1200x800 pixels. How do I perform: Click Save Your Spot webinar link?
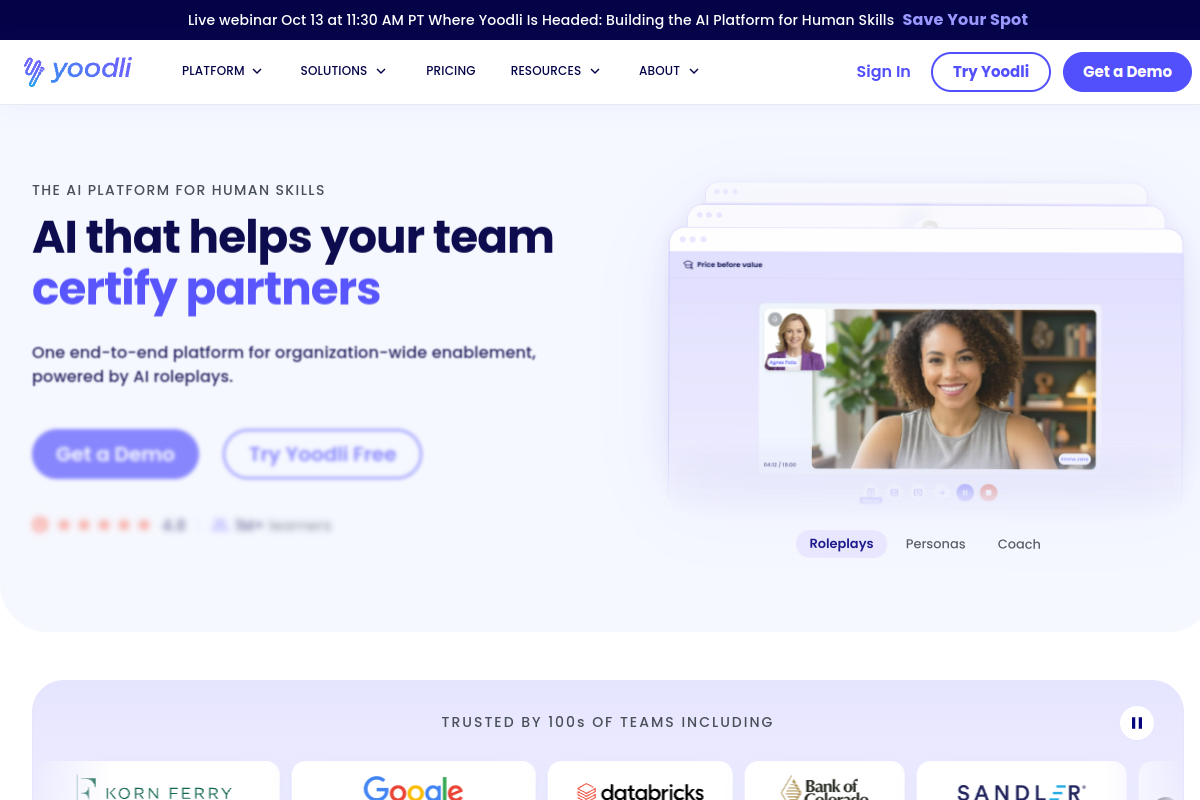(965, 20)
